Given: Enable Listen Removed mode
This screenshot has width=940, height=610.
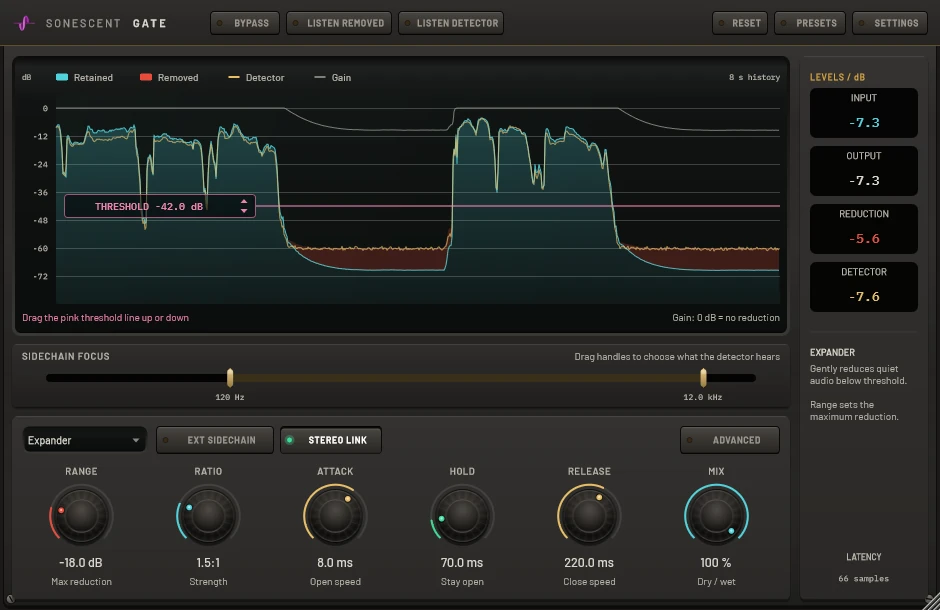Looking at the screenshot, I should click(x=339, y=23).
